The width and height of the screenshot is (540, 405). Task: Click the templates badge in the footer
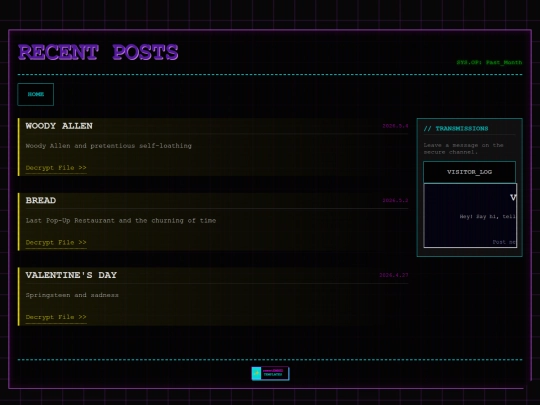pyautogui.click(x=270, y=373)
